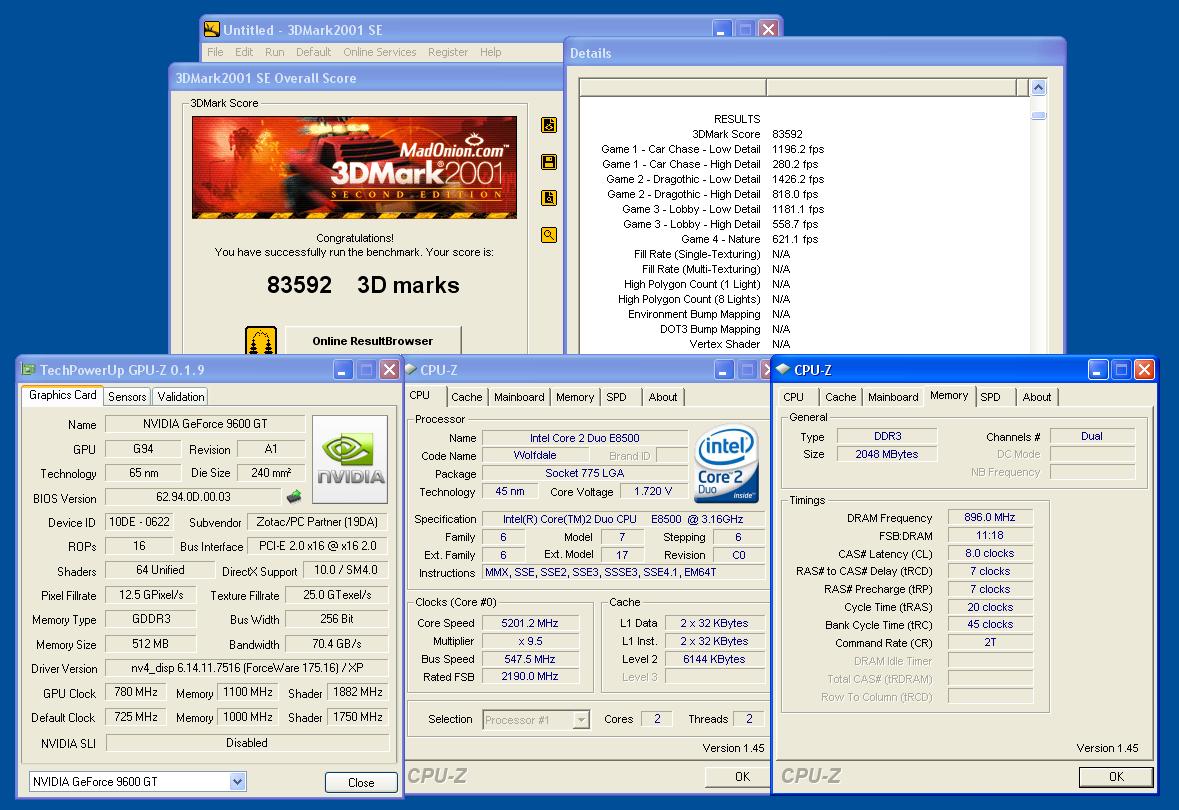Screen dimensions: 1179x810
Task: Switch to Memory tab in left CPU-Z window
Action: [575, 397]
